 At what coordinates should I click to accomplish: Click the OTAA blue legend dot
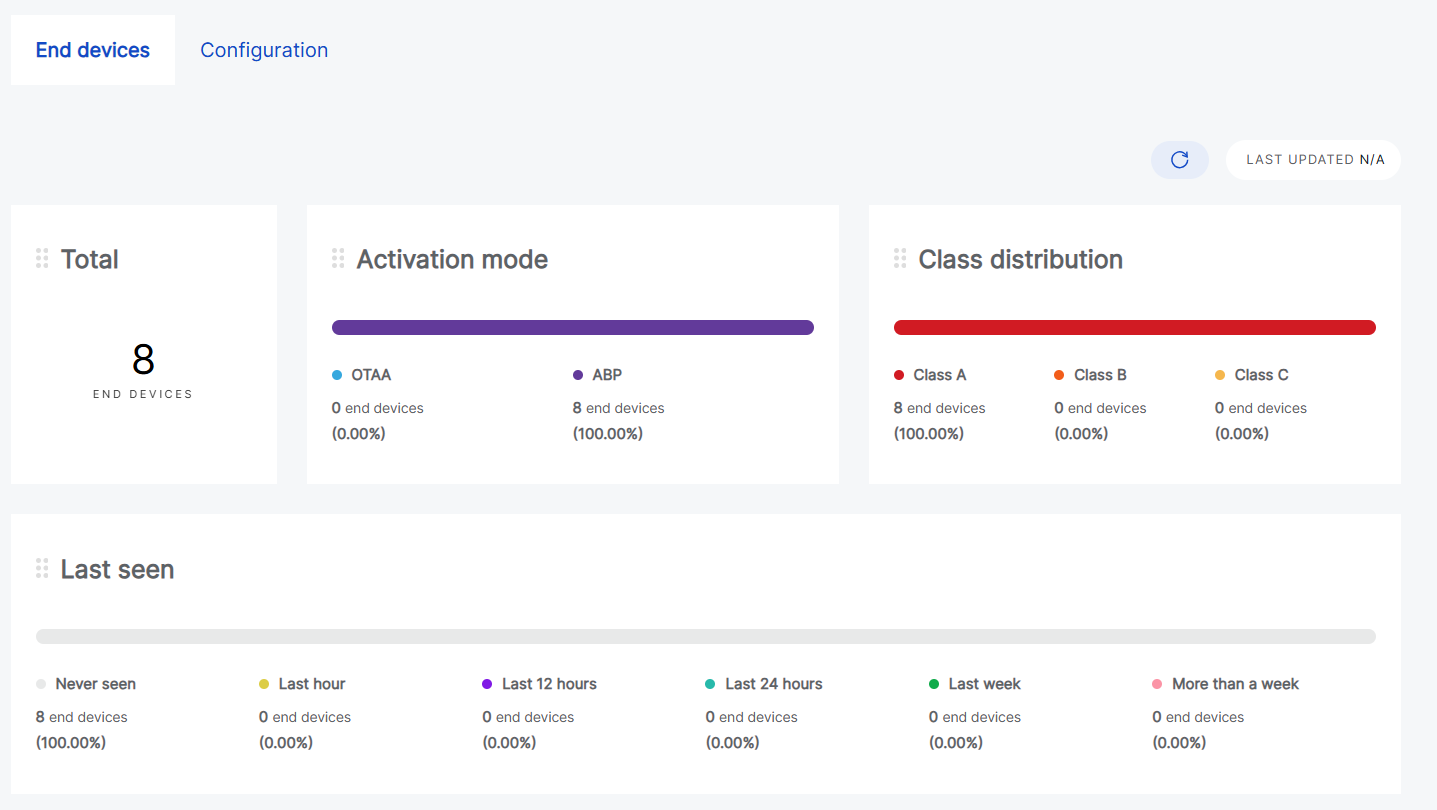337,375
